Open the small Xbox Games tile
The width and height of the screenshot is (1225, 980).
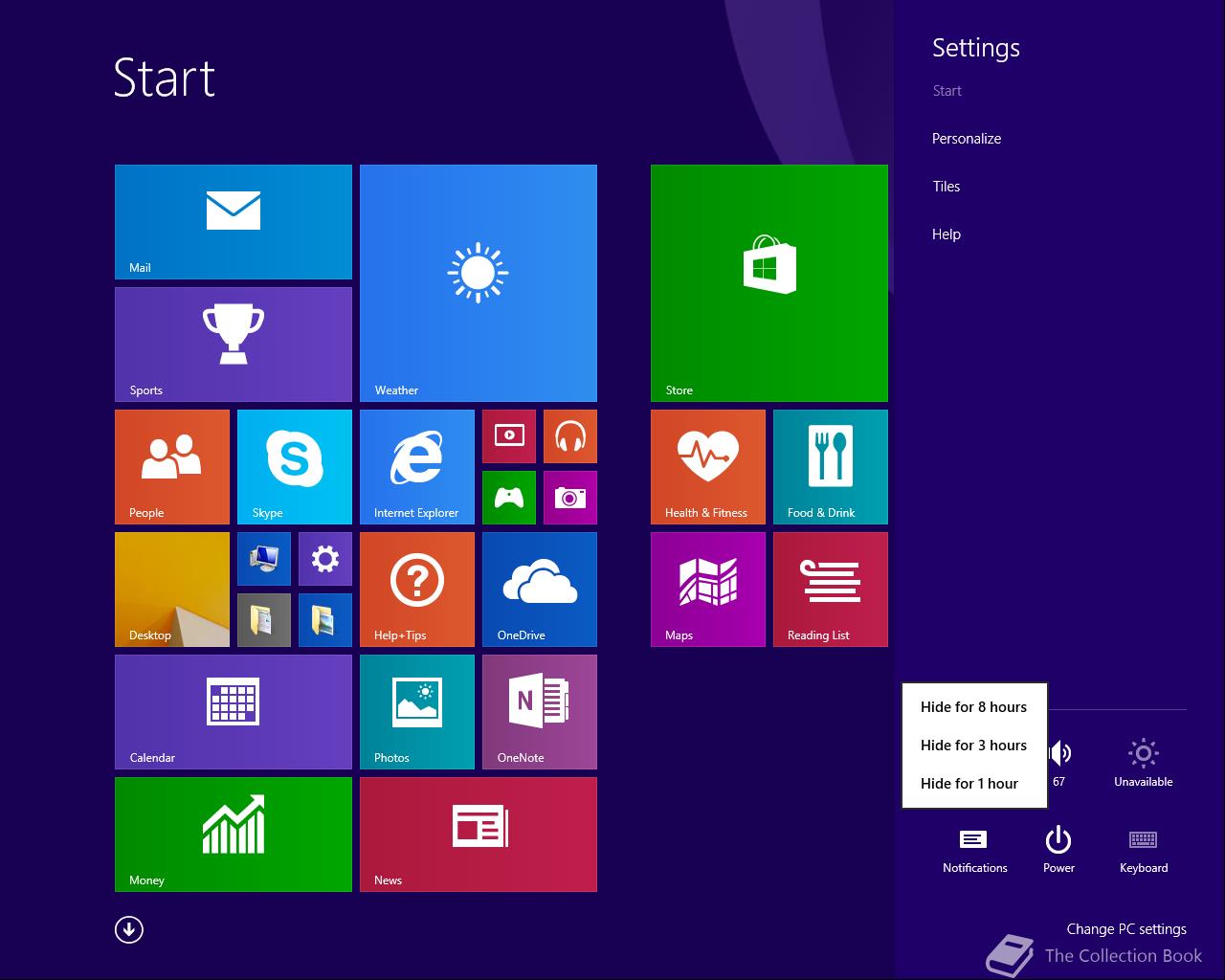(x=509, y=498)
